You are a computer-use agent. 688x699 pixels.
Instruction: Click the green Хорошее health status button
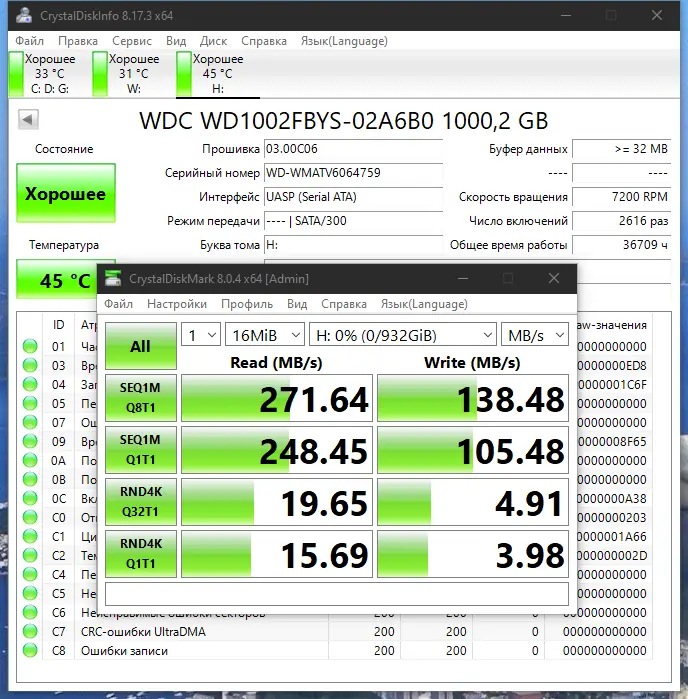[66, 193]
